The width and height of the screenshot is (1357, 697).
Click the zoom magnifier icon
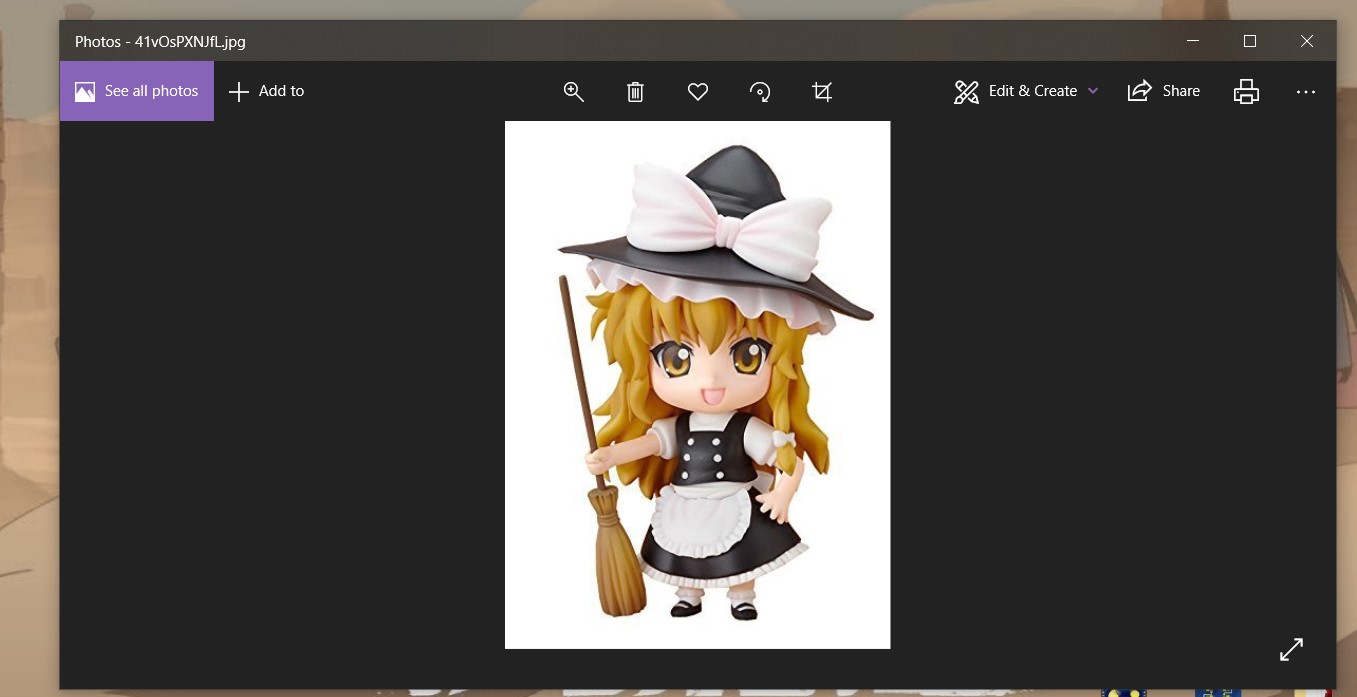click(573, 91)
